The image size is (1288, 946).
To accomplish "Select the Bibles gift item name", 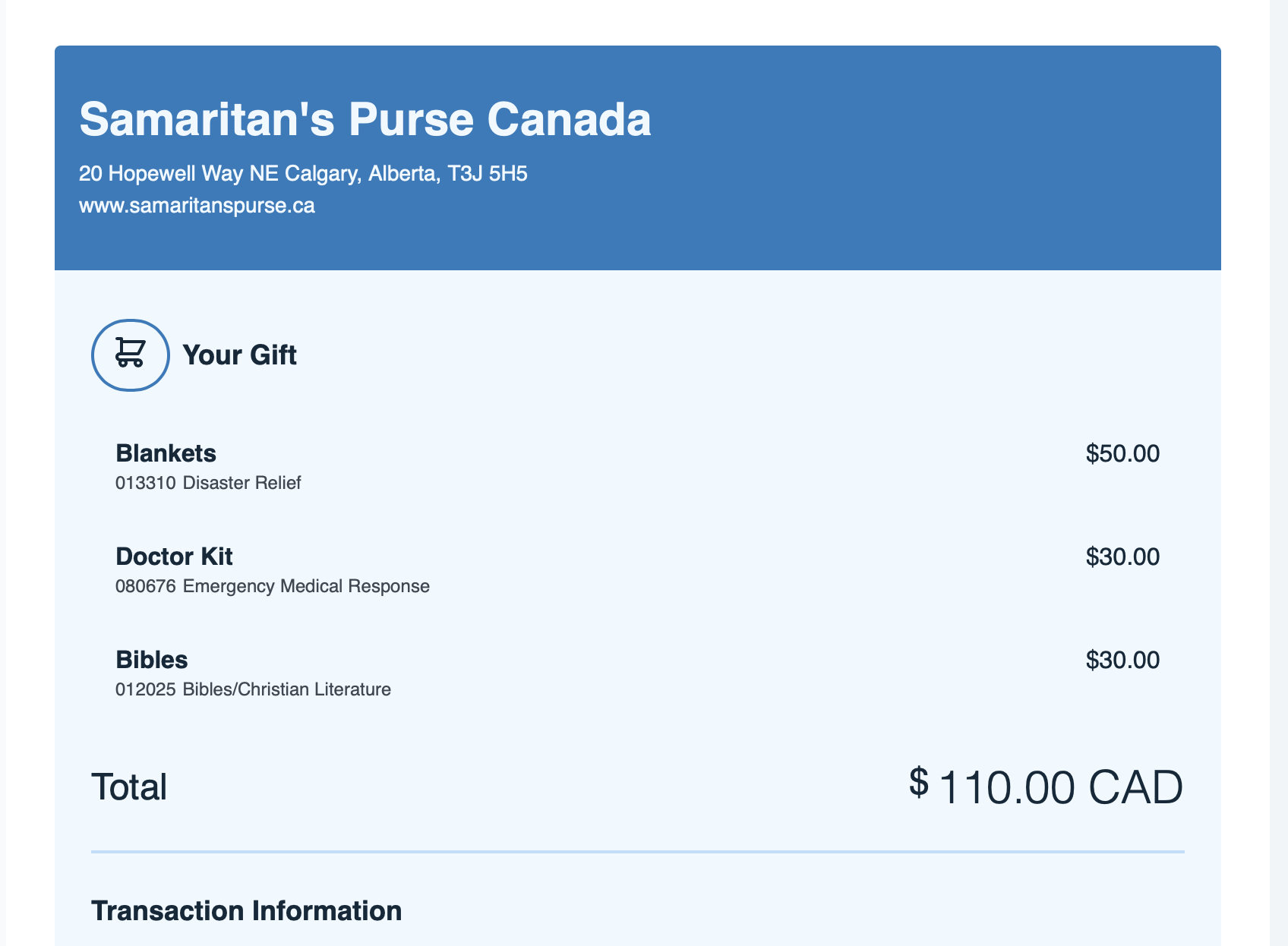I will (x=151, y=660).
